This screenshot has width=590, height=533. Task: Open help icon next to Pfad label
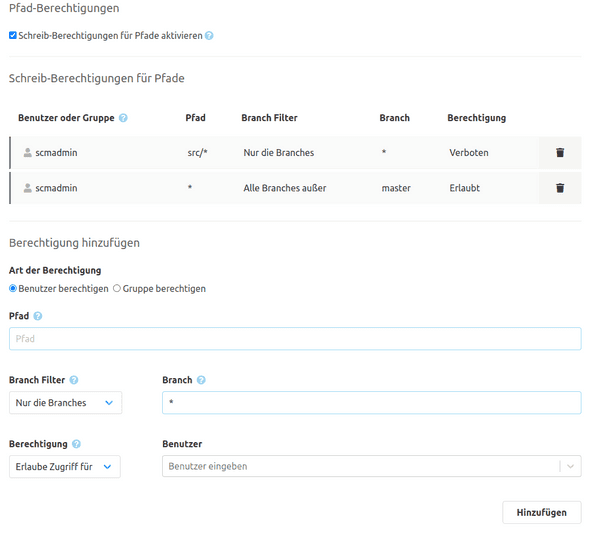(38, 316)
